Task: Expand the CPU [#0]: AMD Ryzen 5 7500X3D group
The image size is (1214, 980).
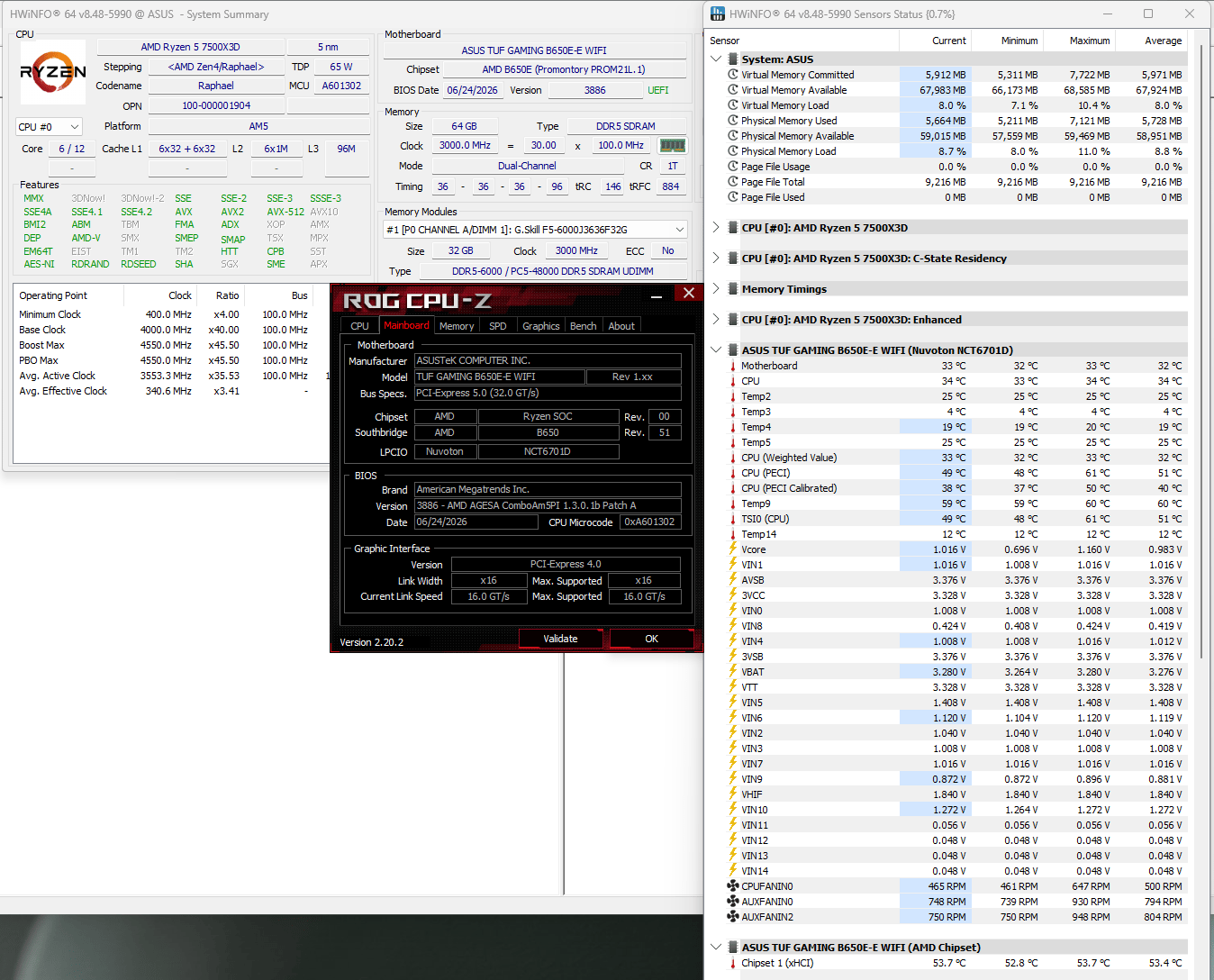Action: [x=717, y=228]
